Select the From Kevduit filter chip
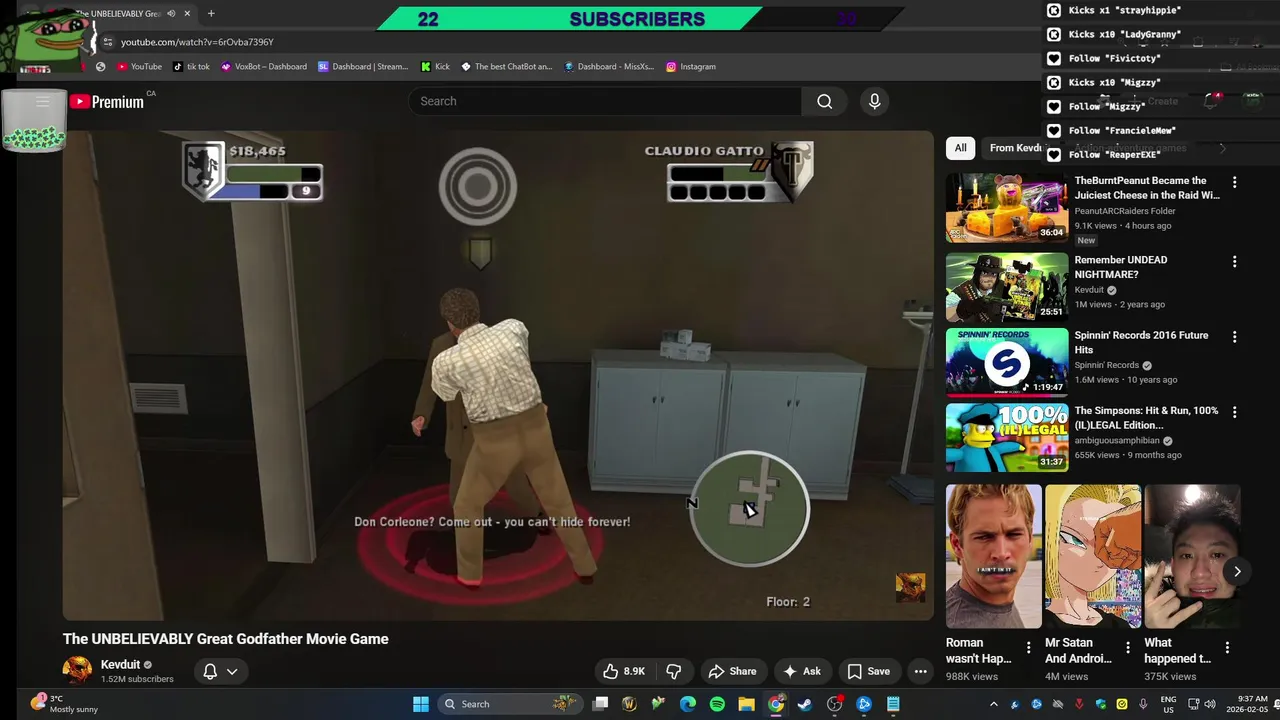Screen dimensions: 1280x720 click(x=1016, y=148)
